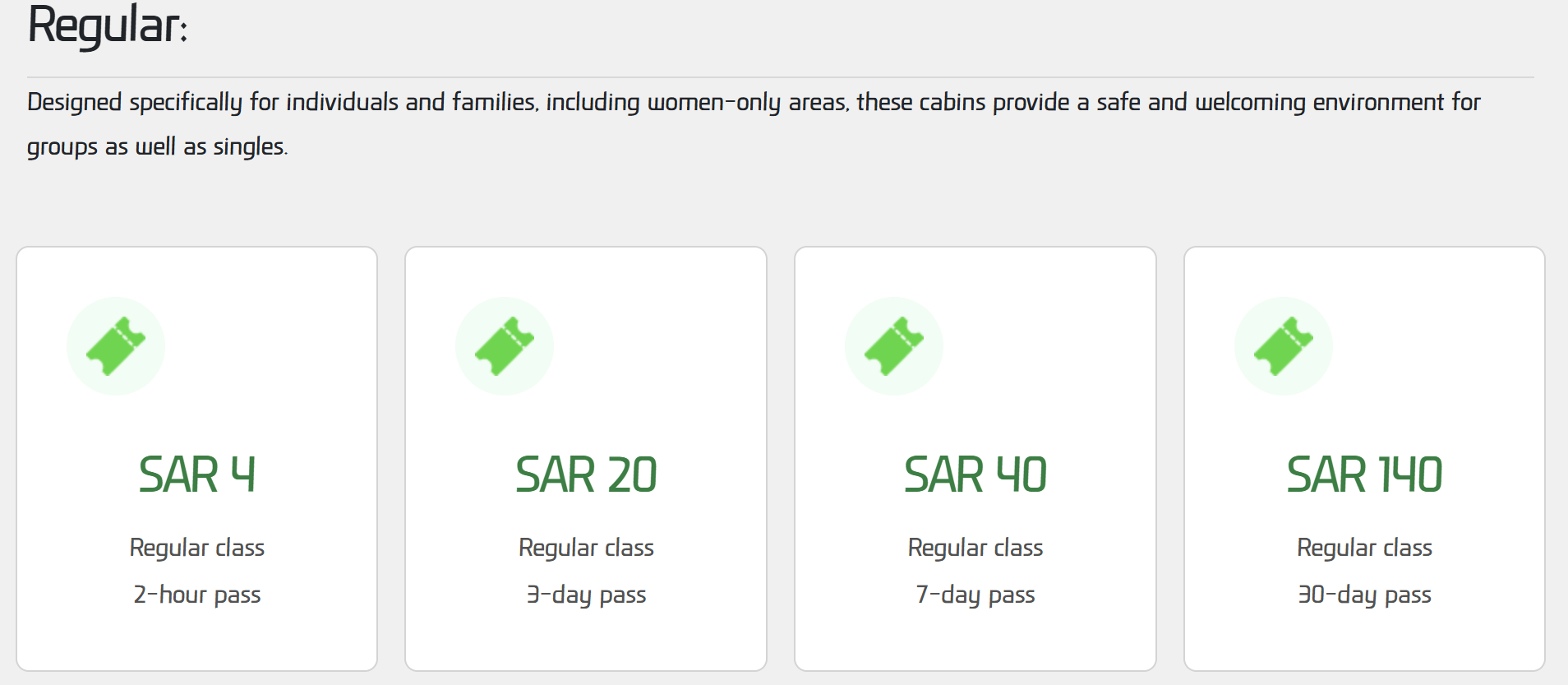Image resolution: width=1568 pixels, height=685 pixels.
Task: Select the SAR 40 price text
Action: pyautogui.click(x=975, y=474)
